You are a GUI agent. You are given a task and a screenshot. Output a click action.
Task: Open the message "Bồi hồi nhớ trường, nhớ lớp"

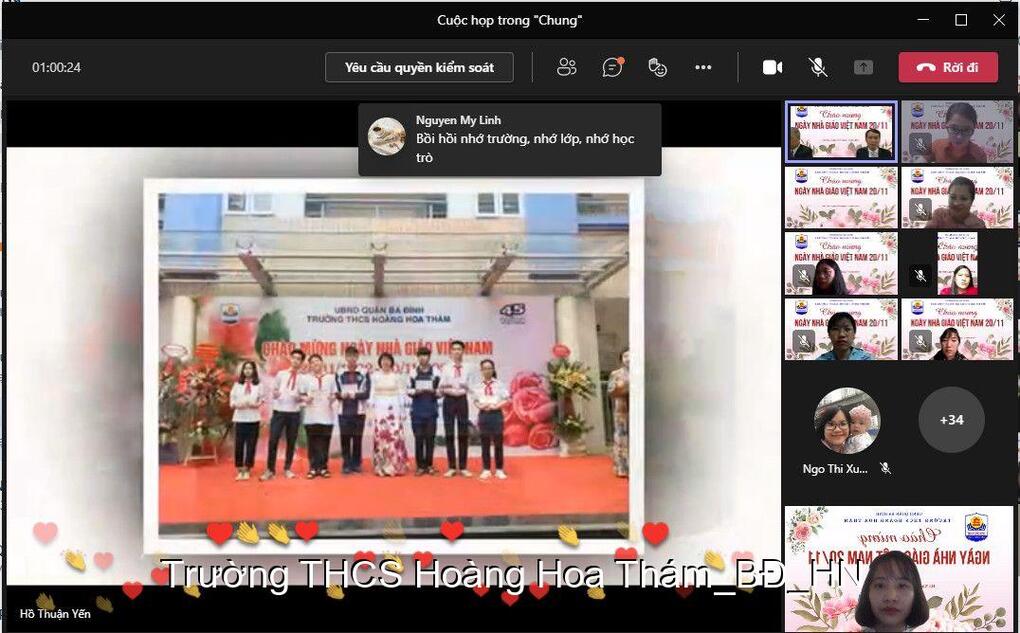525,148
